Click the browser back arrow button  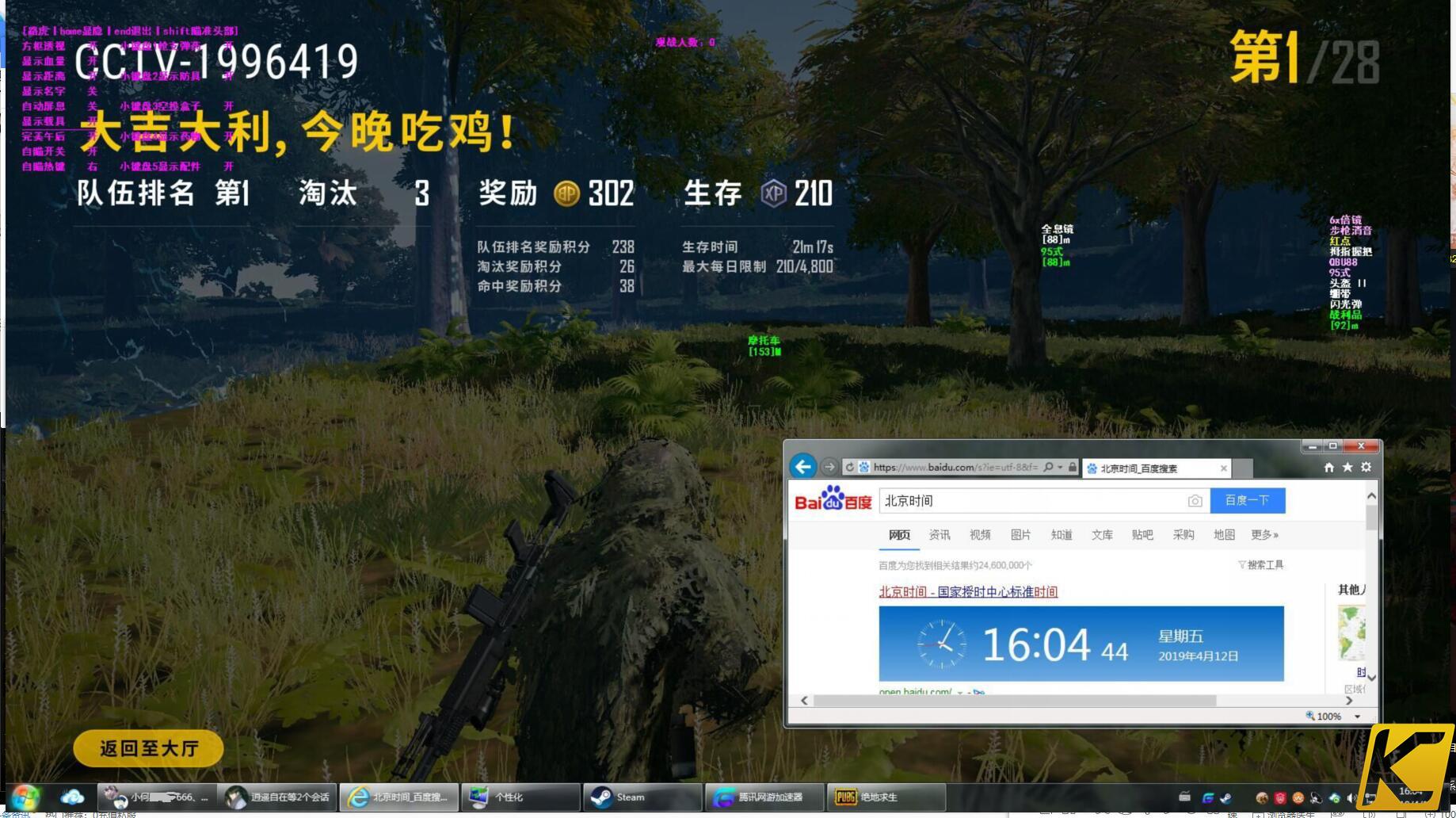(x=803, y=467)
